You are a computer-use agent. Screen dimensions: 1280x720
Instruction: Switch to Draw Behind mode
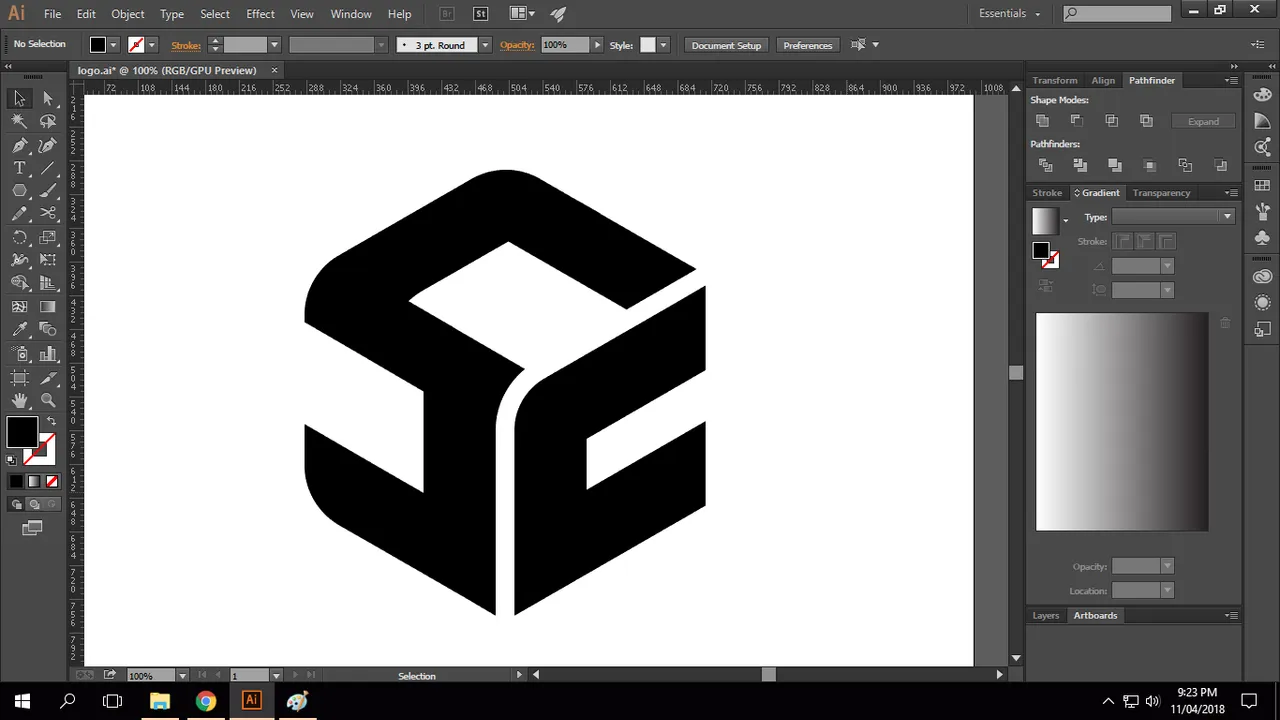[x=34, y=505]
